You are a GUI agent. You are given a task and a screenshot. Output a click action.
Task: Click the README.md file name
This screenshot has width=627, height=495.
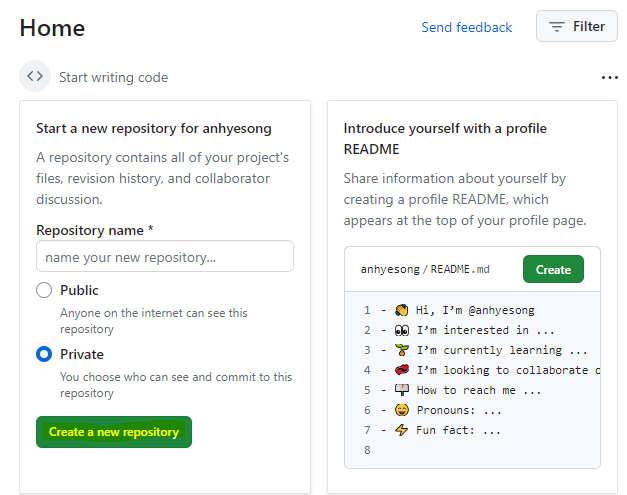[x=461, y=270]
